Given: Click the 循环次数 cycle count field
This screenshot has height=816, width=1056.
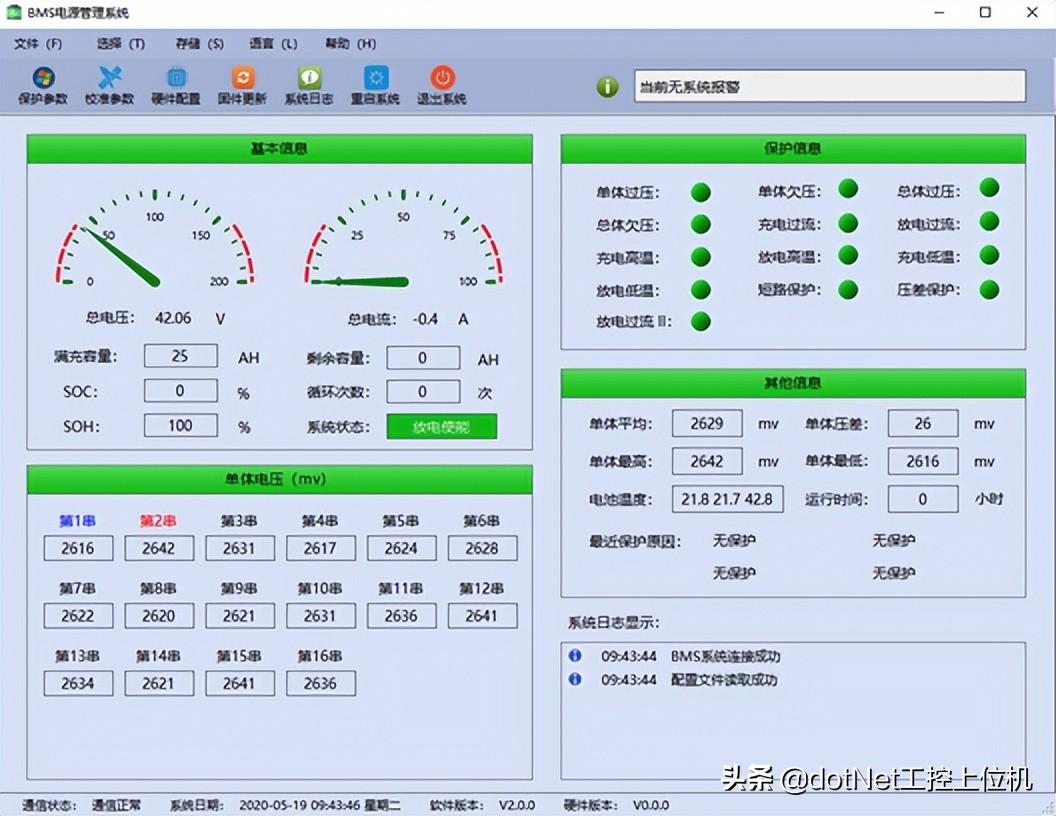Looking at the screenshot, I should [x=423, y=392].
